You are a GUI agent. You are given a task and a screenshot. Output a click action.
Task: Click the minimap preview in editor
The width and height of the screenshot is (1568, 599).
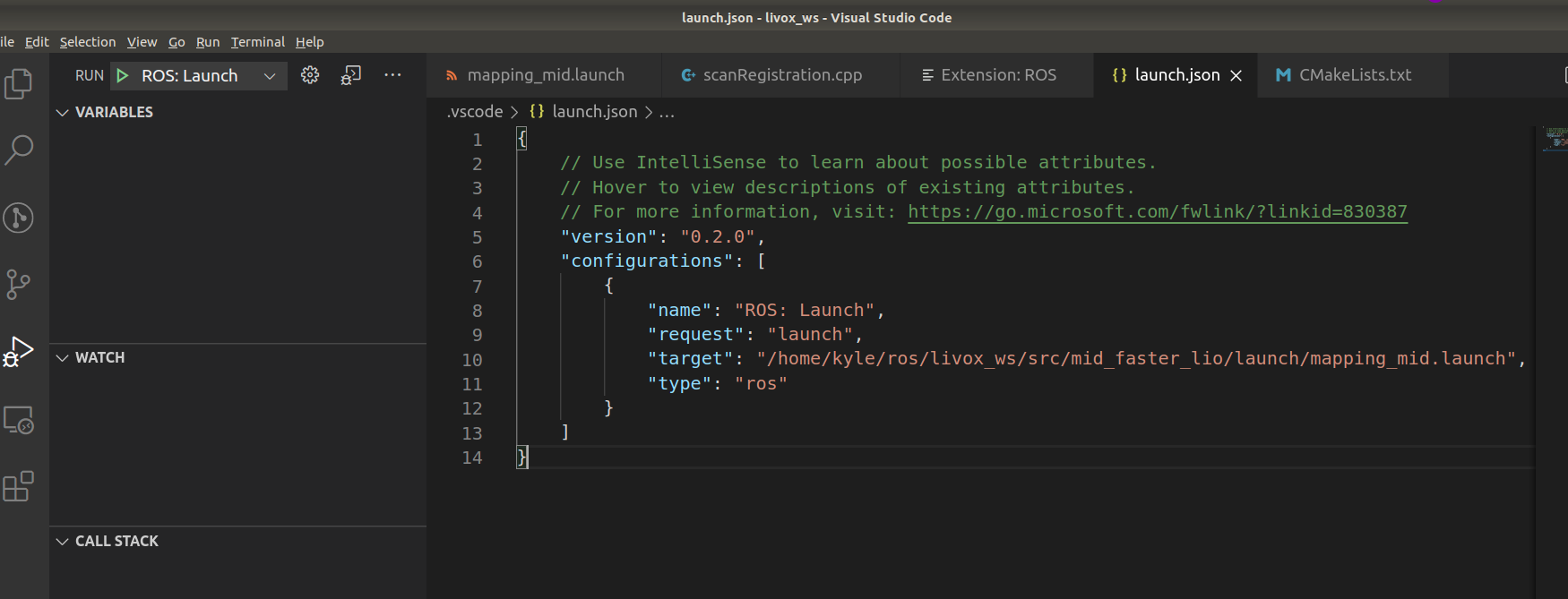[x=1555, y=138]
